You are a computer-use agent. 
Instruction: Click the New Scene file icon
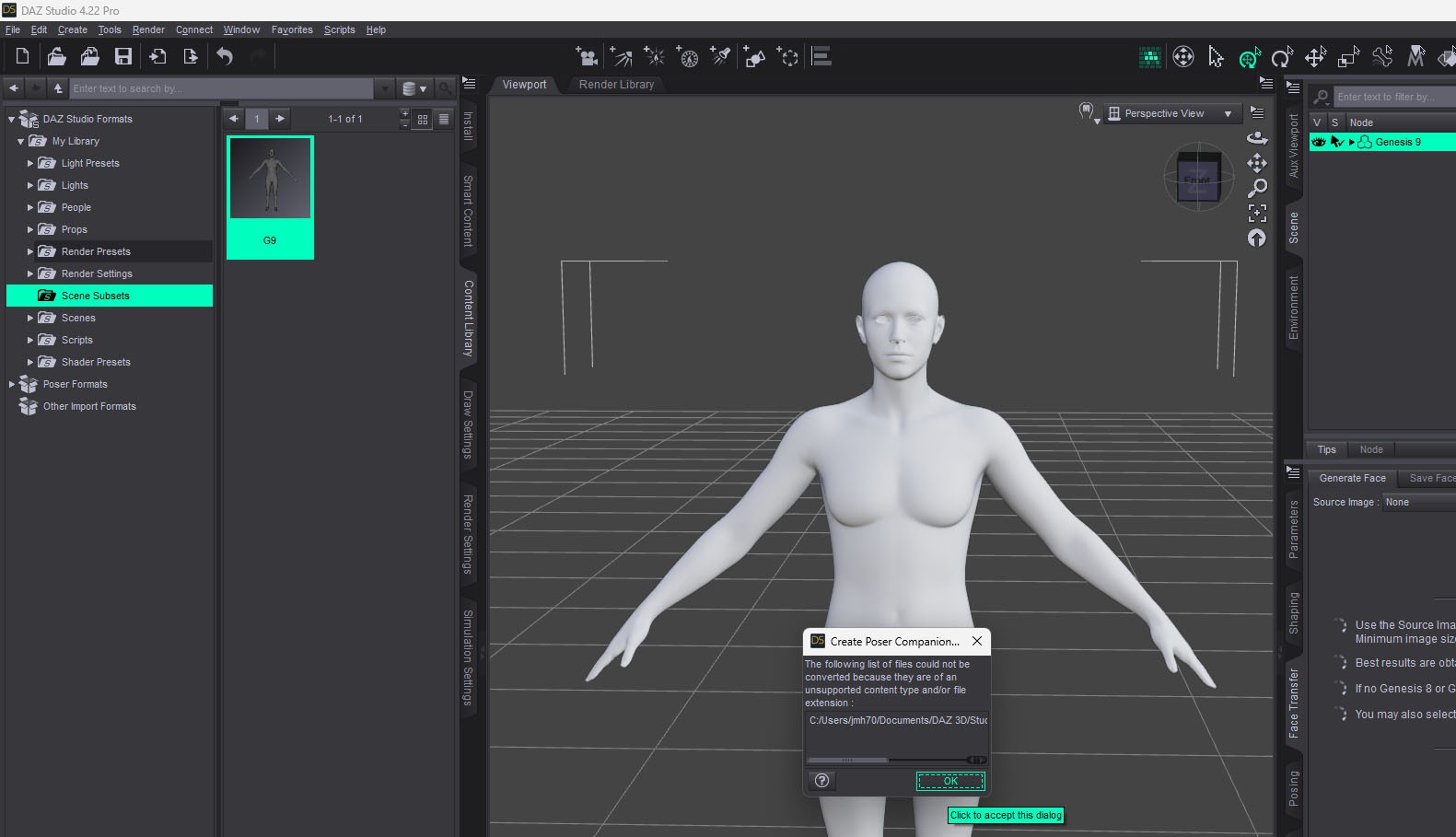point(22,57)
